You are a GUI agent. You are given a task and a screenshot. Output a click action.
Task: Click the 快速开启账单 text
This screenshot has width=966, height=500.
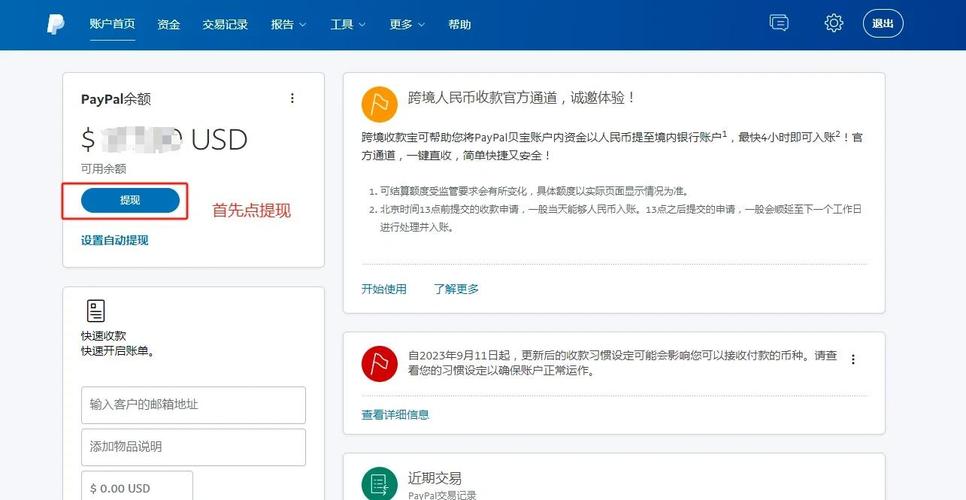[118, 352]
